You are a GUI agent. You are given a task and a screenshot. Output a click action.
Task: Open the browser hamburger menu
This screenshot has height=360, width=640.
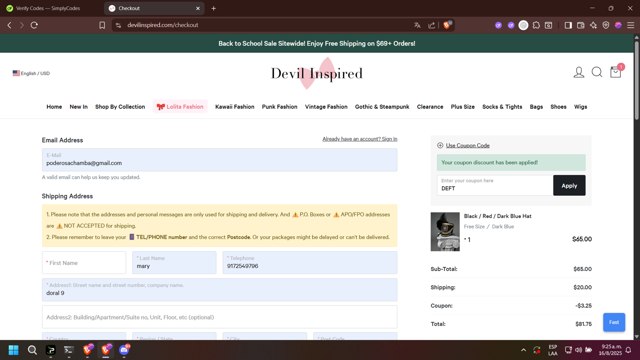(631, 25)
